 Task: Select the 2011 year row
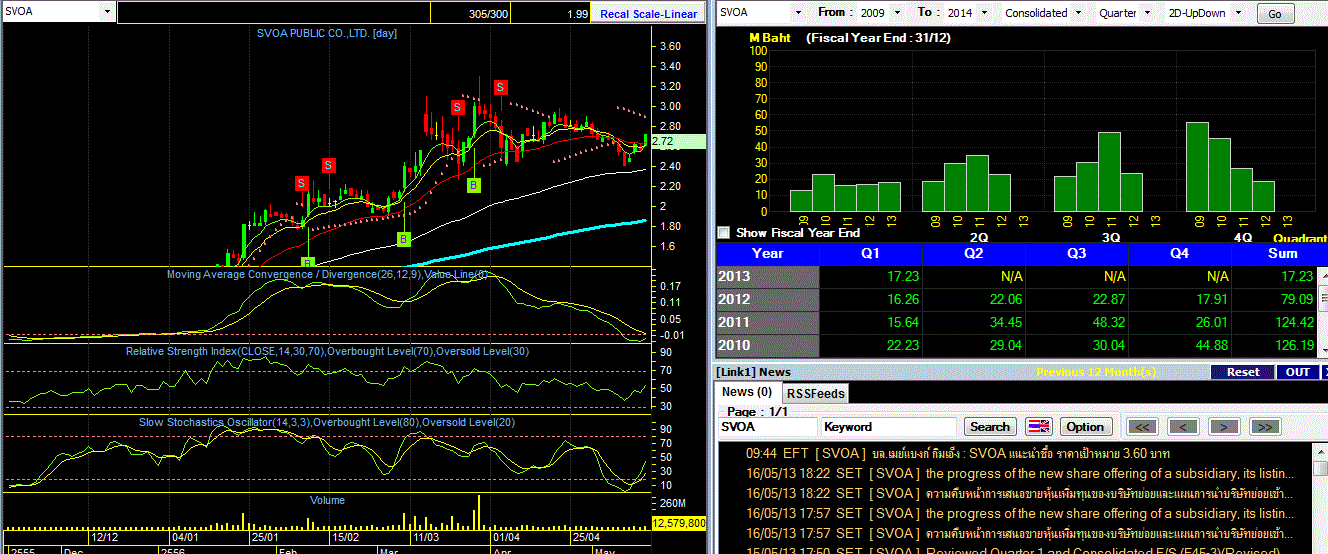coord(768,323)
